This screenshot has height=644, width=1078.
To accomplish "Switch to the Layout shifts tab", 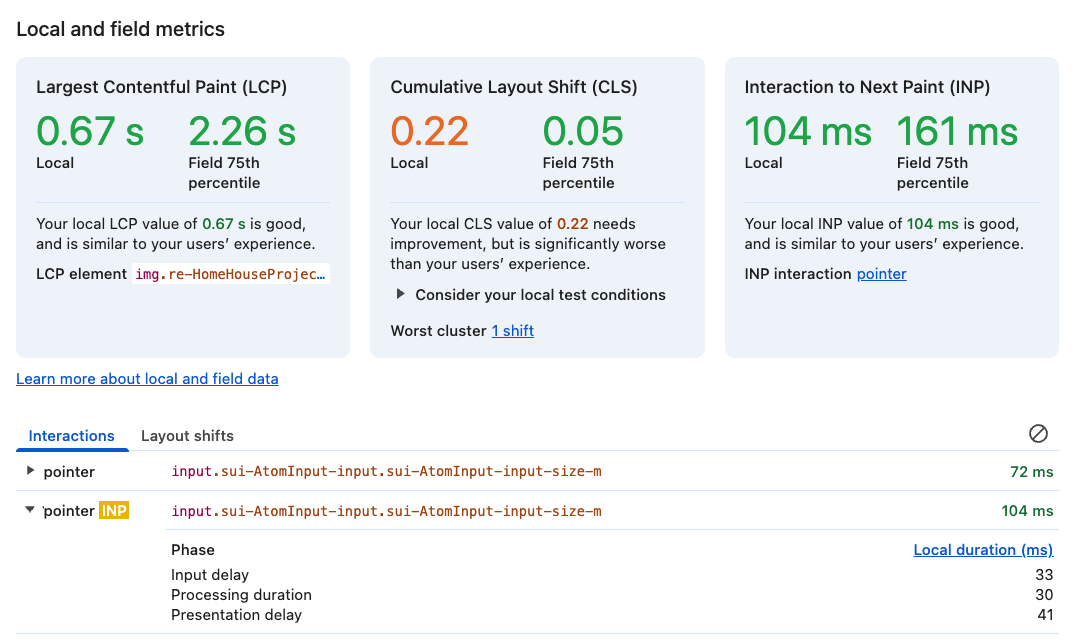I will click(x=187, y=436).
